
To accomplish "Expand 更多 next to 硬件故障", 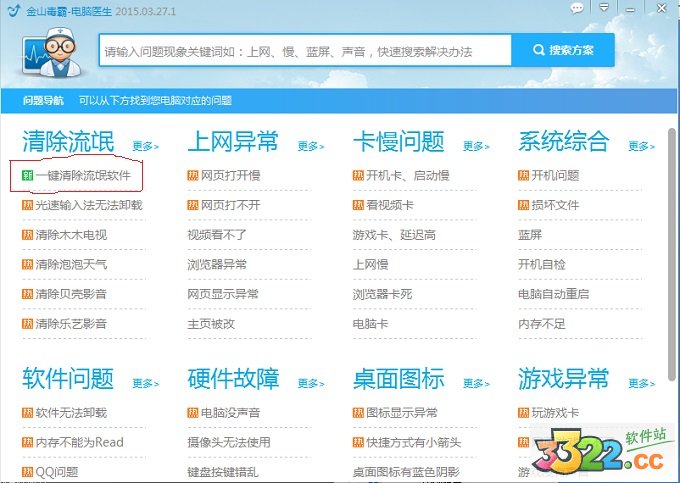I will point(311,383).
